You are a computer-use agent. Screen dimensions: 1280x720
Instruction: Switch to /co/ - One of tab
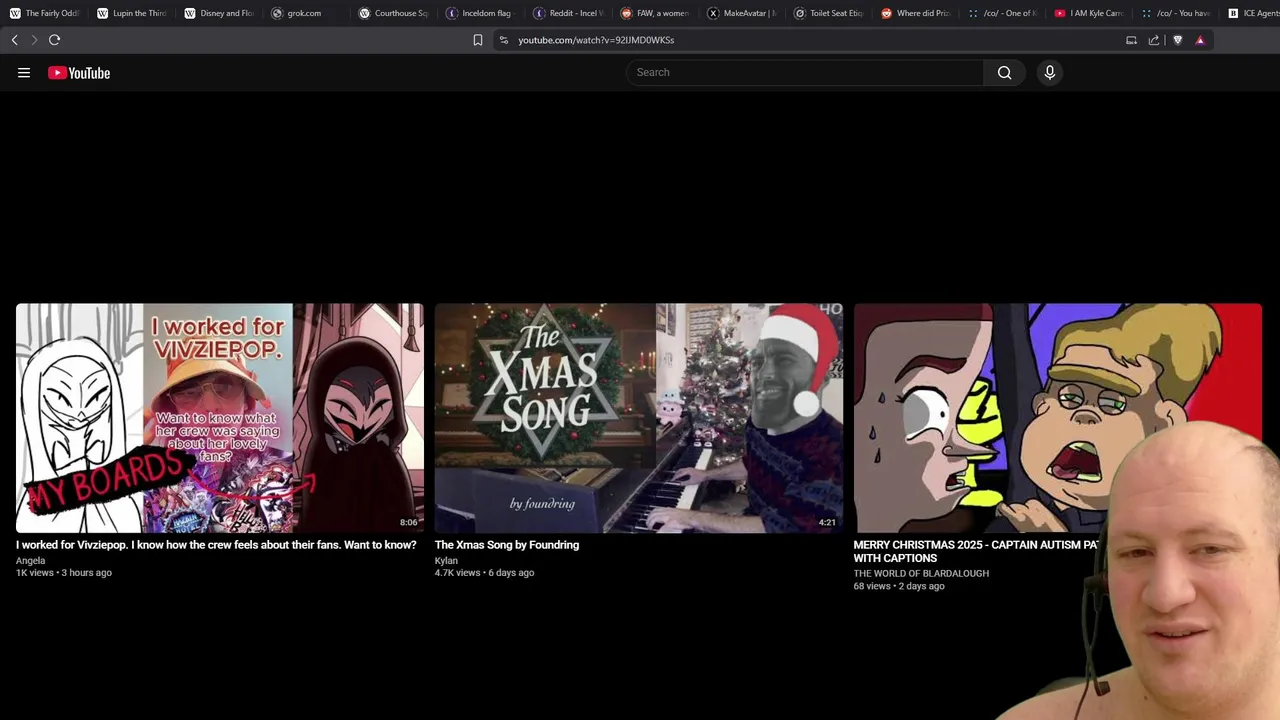click(x=1003, y=13)
